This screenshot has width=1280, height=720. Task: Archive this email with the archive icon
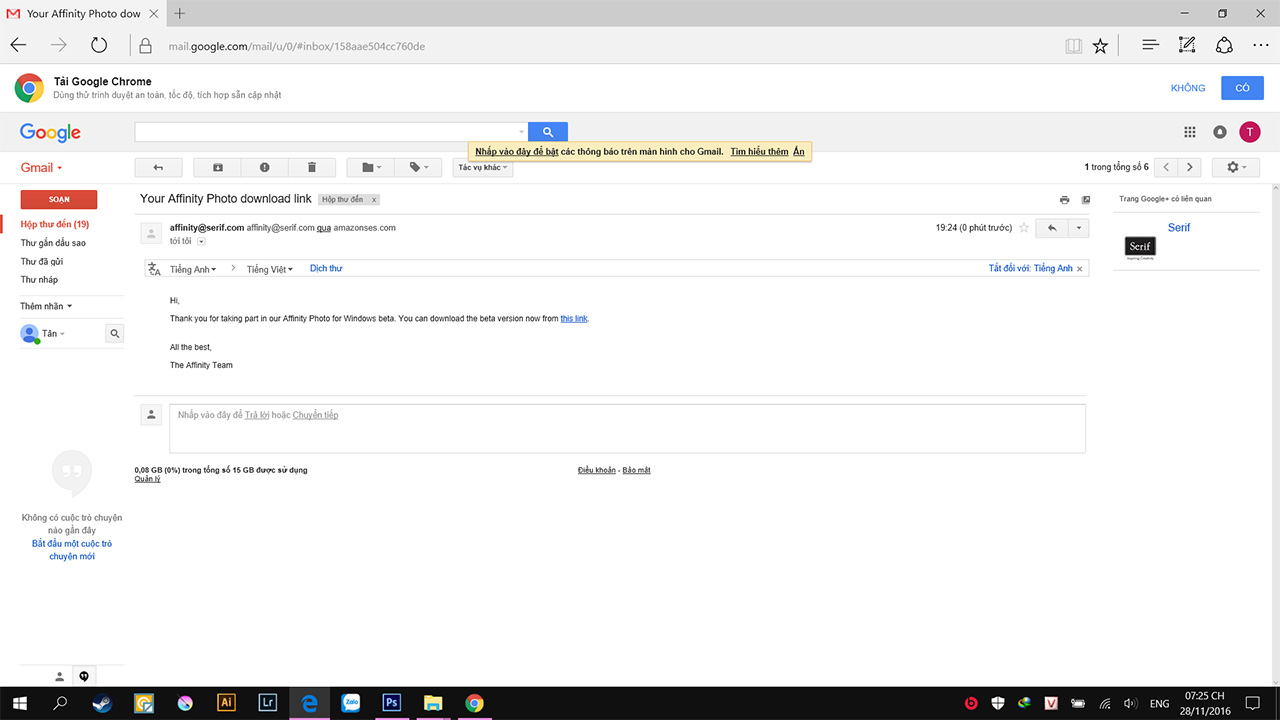[x=218, y=168]
